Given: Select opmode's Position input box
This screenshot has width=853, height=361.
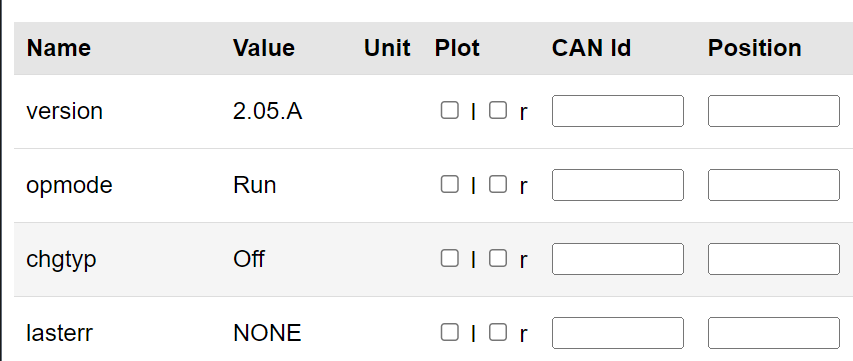Looking at the screenshot, I should point(774,185).
